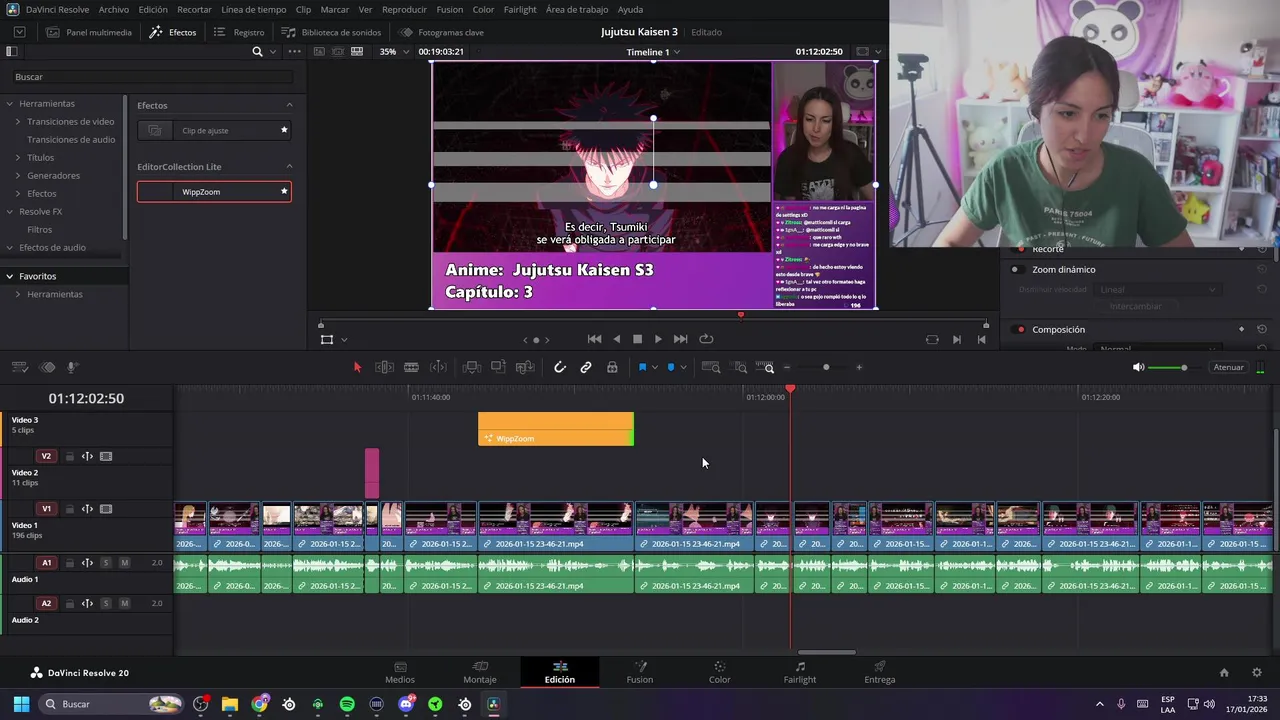
Task: Click the Full extent zoom icon
Action: (x=711, y=367)
